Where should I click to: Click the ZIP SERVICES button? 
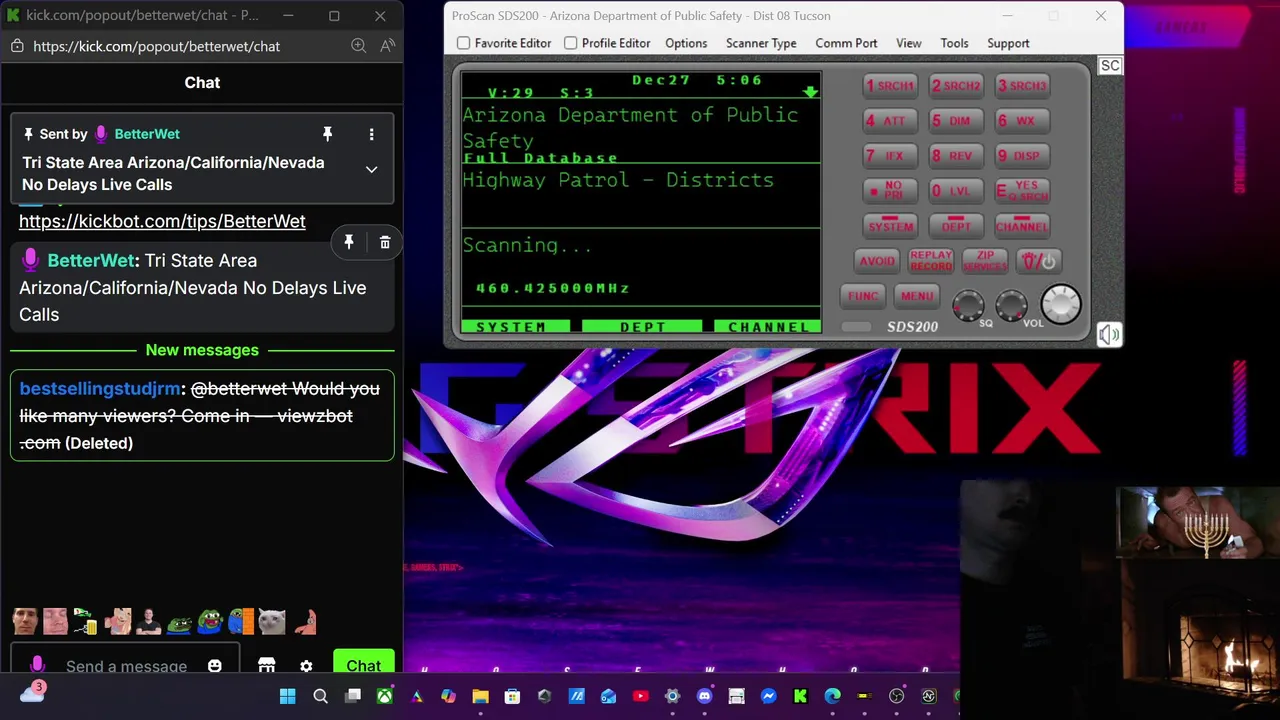coord(985,261)
